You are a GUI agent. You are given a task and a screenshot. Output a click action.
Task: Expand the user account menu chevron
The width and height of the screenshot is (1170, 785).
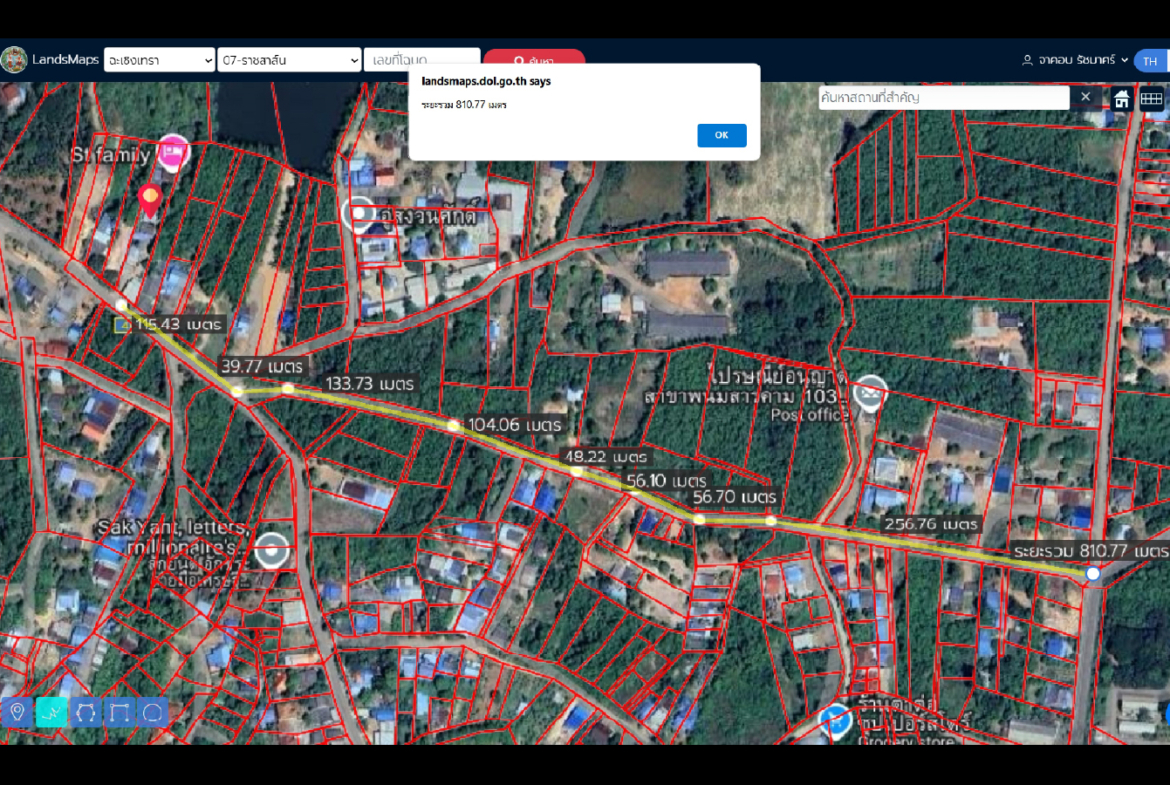pyautogui.click(x=1124, y=60)
